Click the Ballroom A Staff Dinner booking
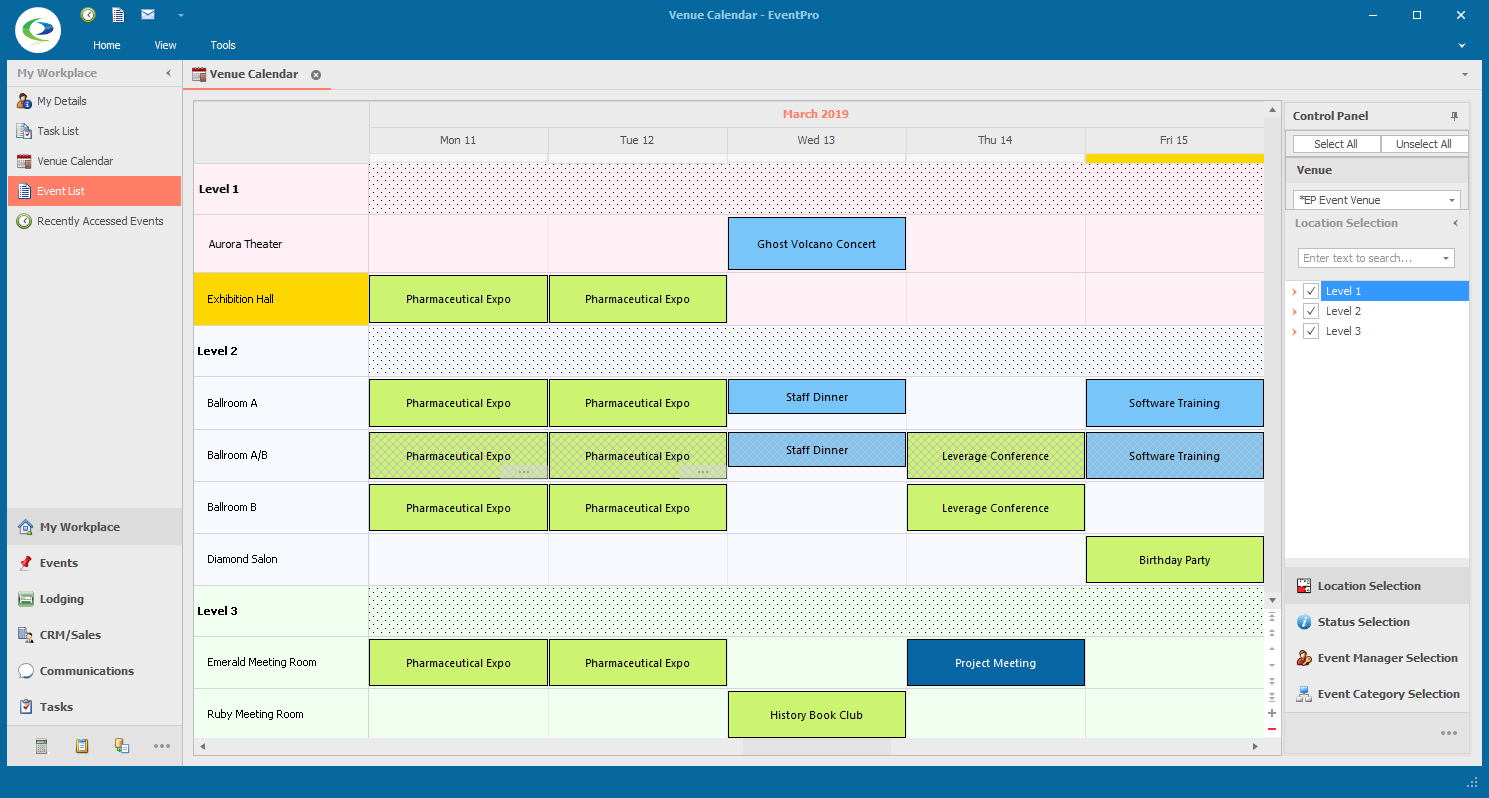The image size is (1489, 798). pyautogui.click(x=817, y=397)
